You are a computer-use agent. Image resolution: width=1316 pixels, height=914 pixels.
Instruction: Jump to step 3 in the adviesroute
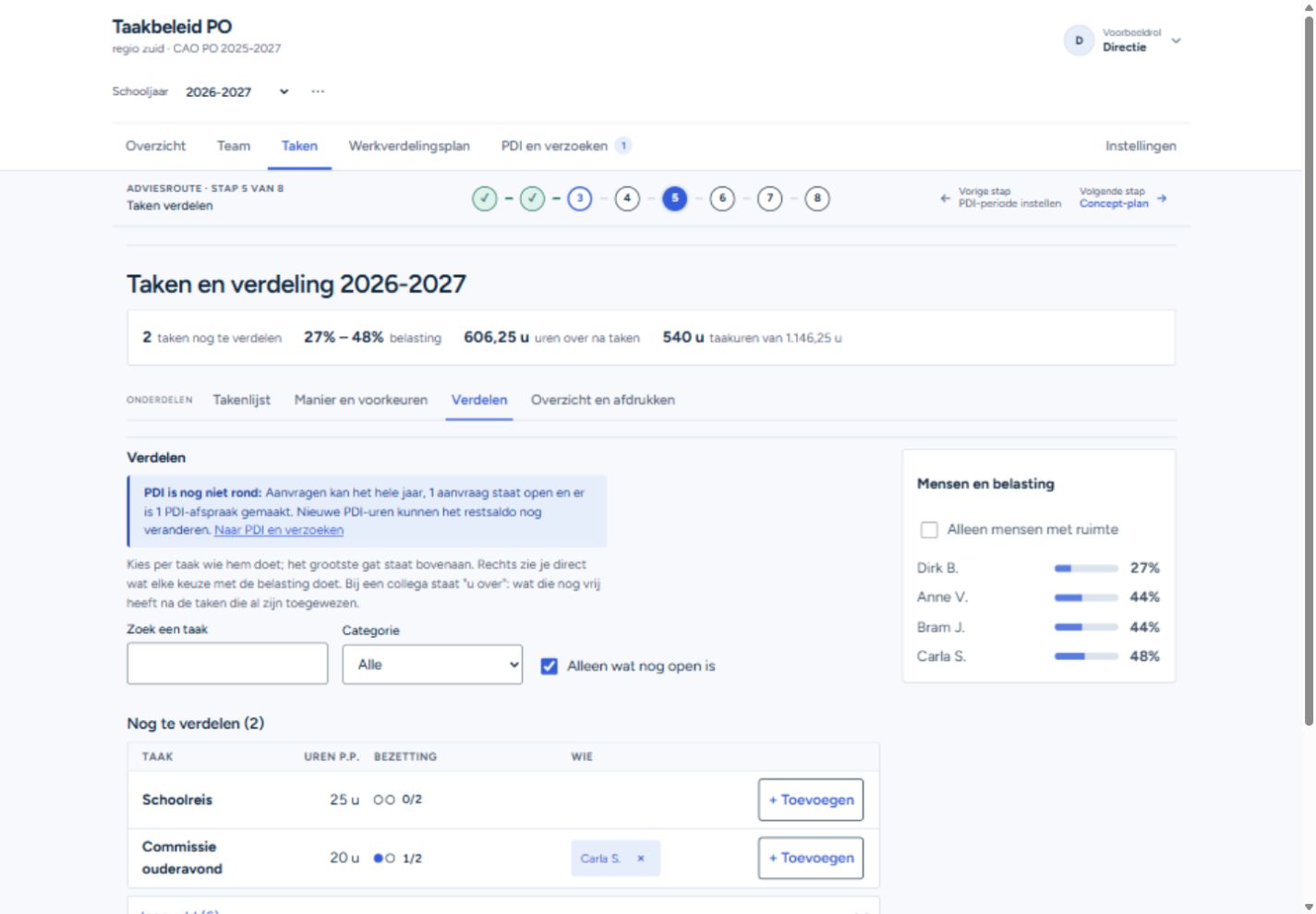coord(580,198)
